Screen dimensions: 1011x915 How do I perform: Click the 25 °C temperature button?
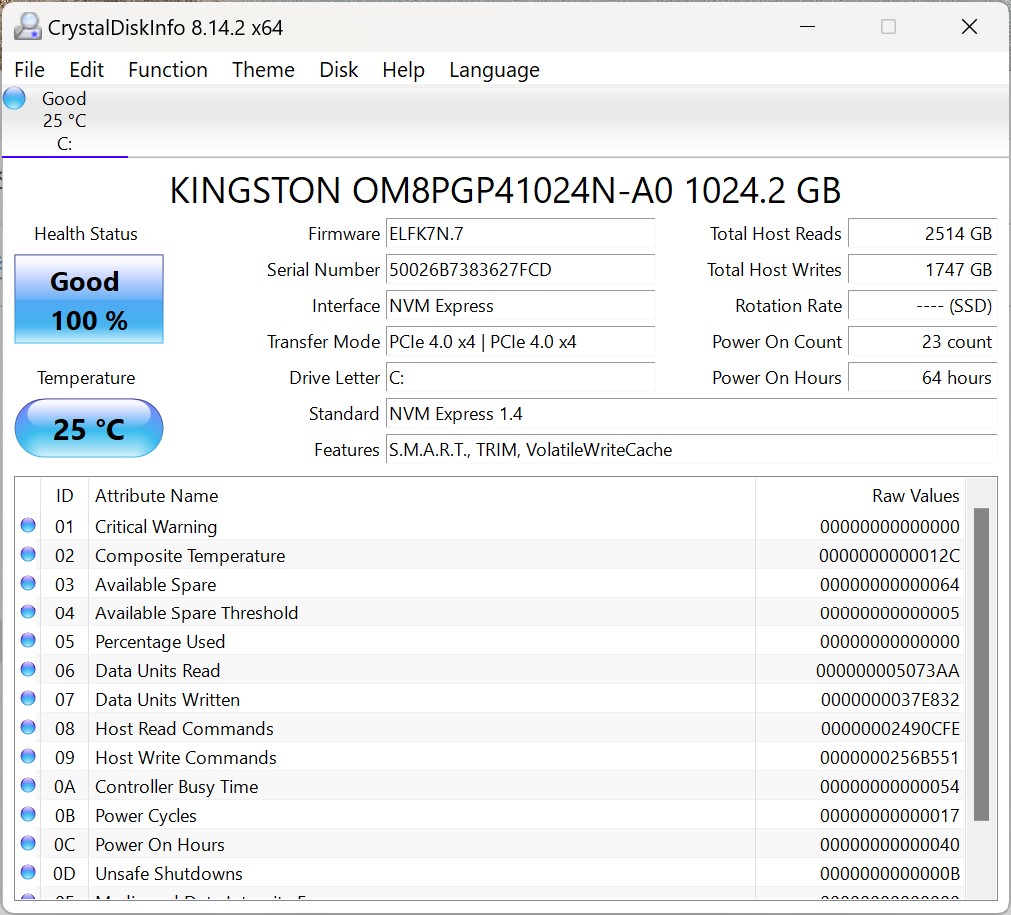point(89,429)
